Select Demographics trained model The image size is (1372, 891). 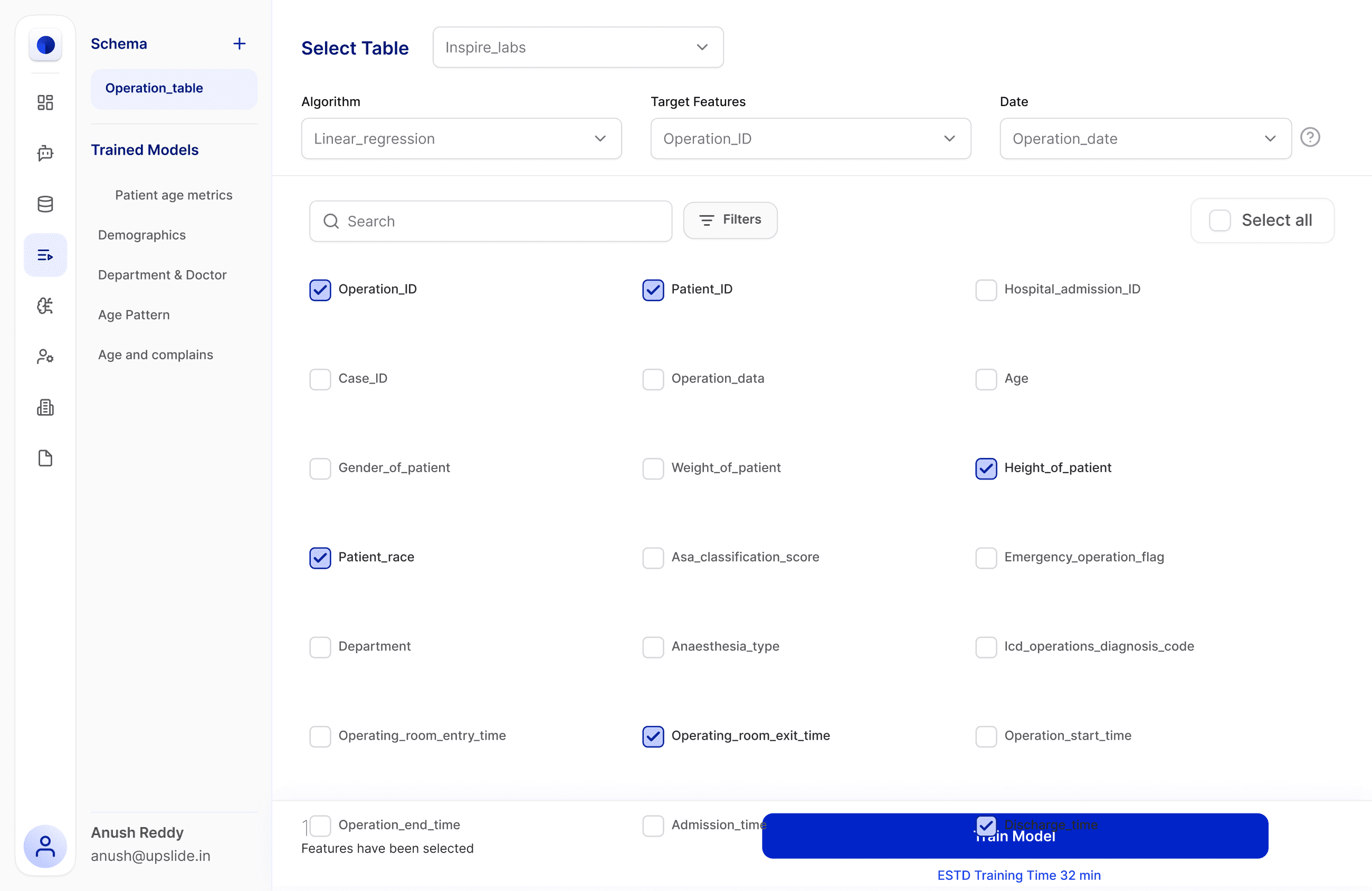(142, 235)
